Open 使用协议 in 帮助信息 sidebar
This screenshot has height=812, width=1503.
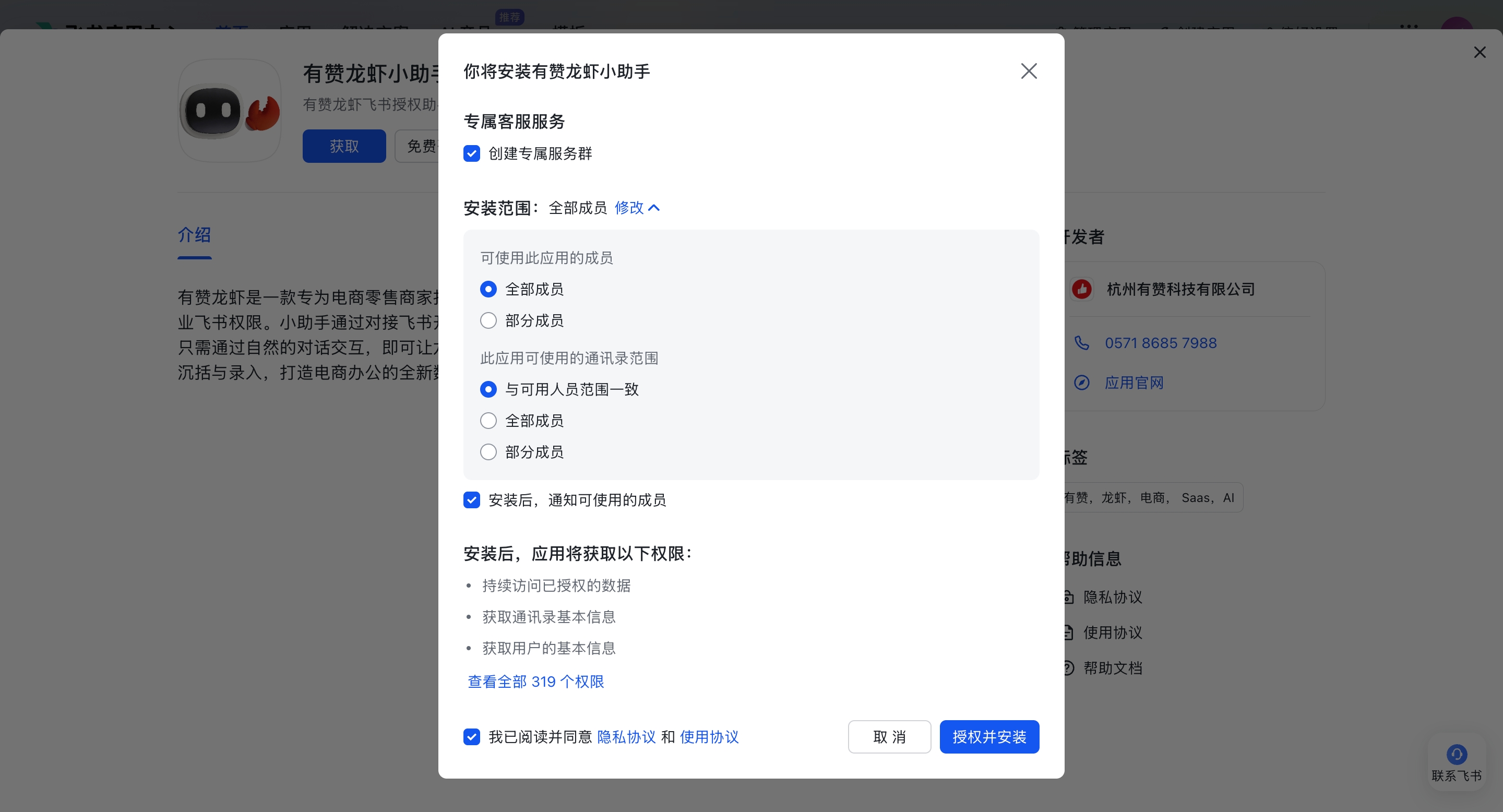pos(1113,632)
